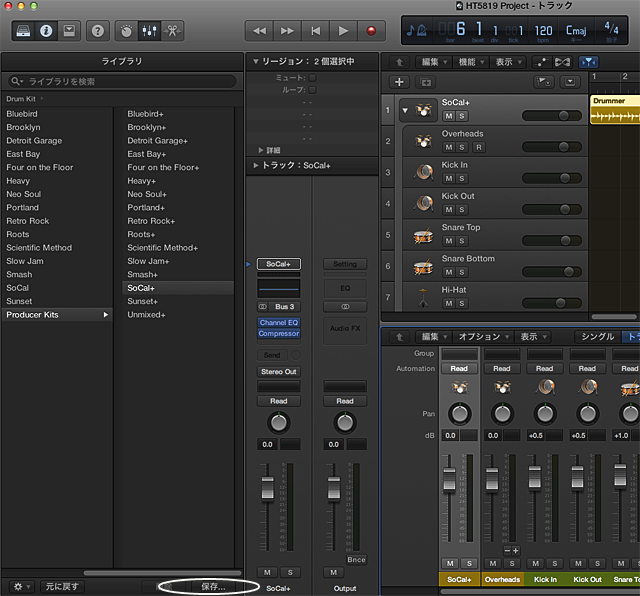Adjust inspector SoCal+ channel volume fader

pos(268,488)
